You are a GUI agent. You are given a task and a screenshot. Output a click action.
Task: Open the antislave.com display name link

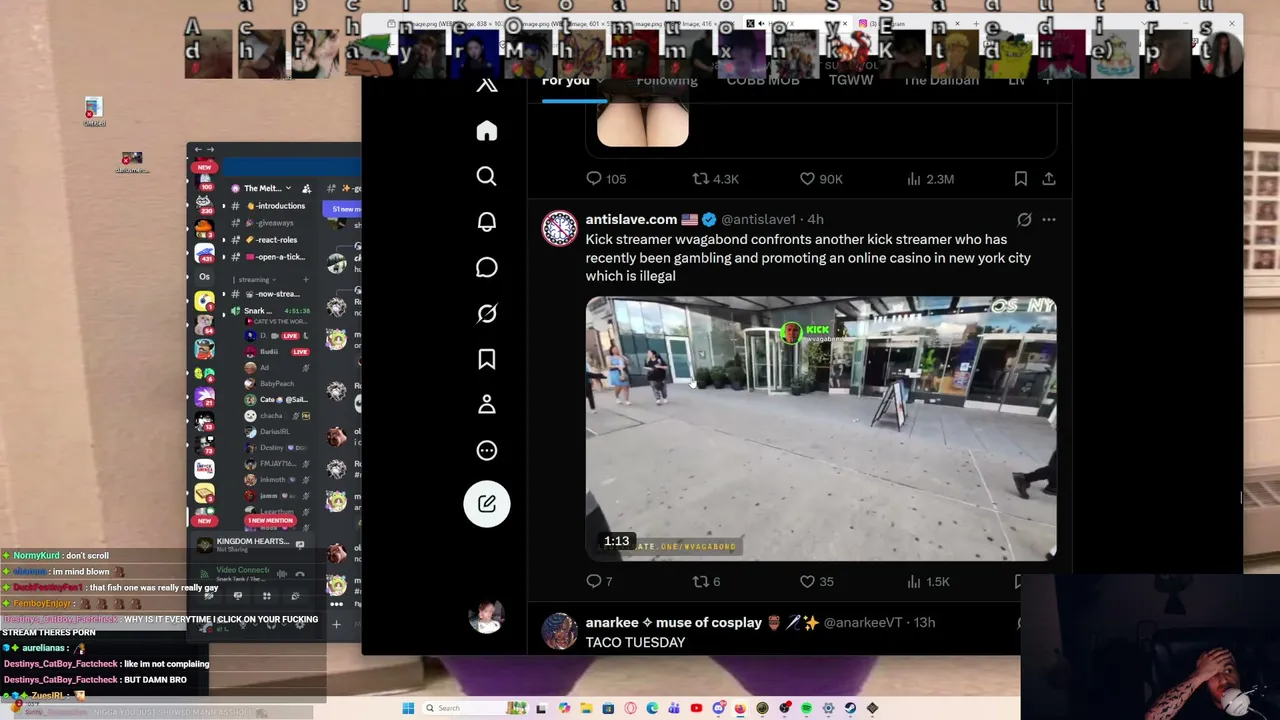[631, 219]
